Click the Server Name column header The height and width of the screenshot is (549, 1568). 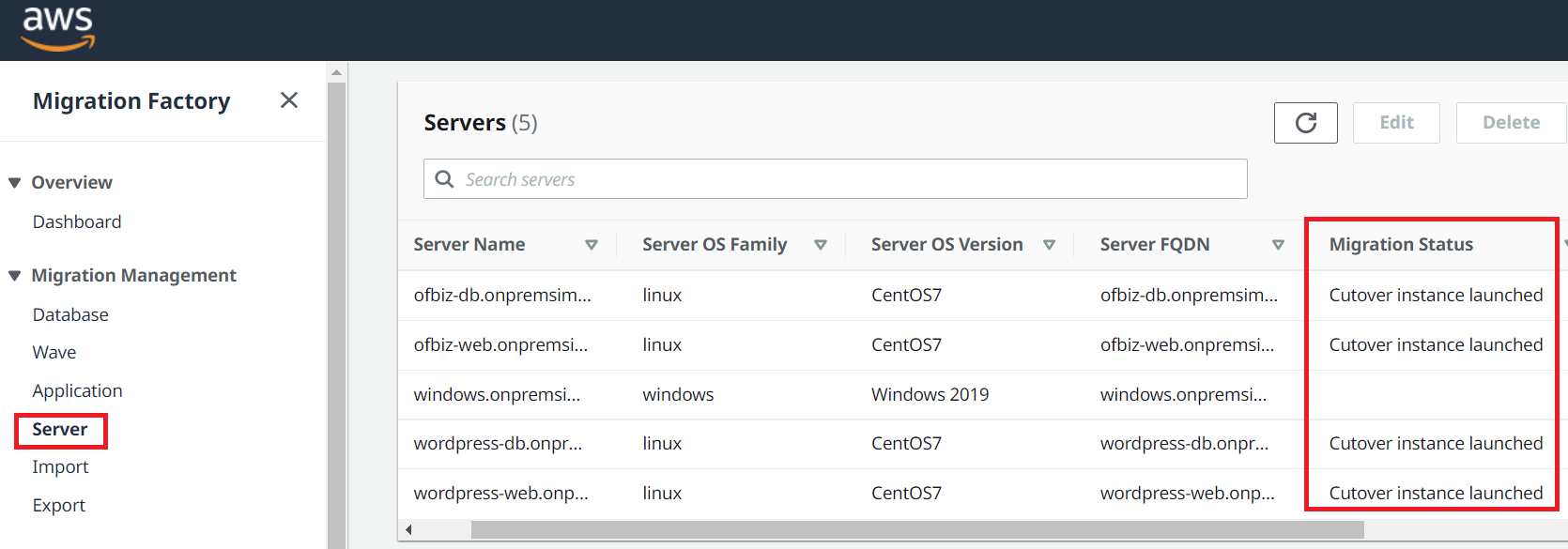coord(469,244)
